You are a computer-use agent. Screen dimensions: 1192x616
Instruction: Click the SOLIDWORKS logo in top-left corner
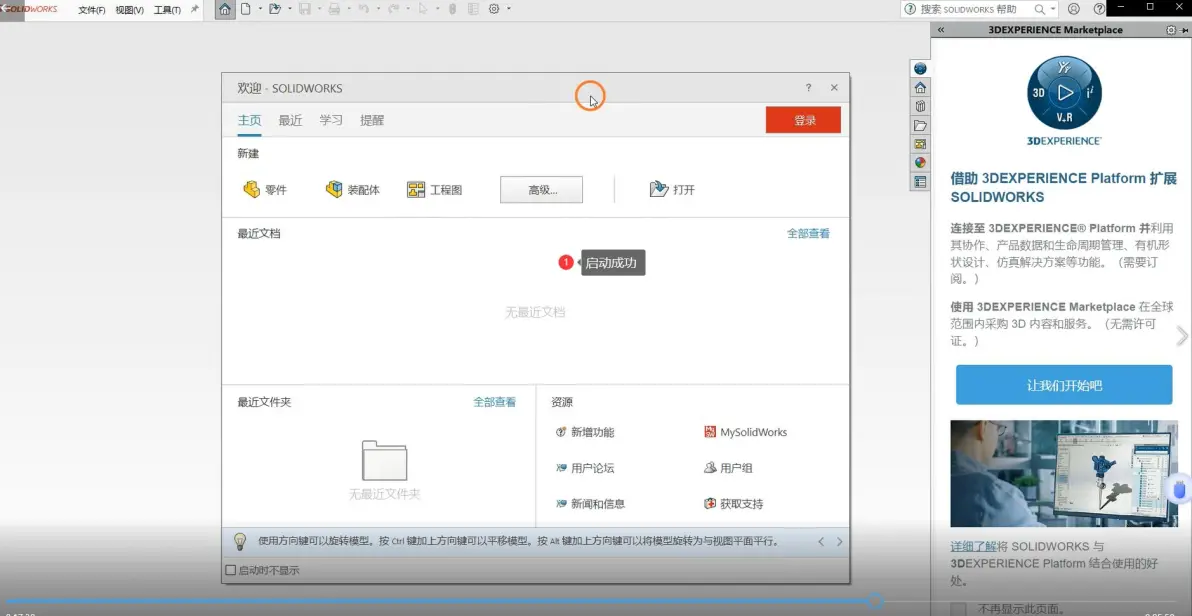[x=30, y=9]
